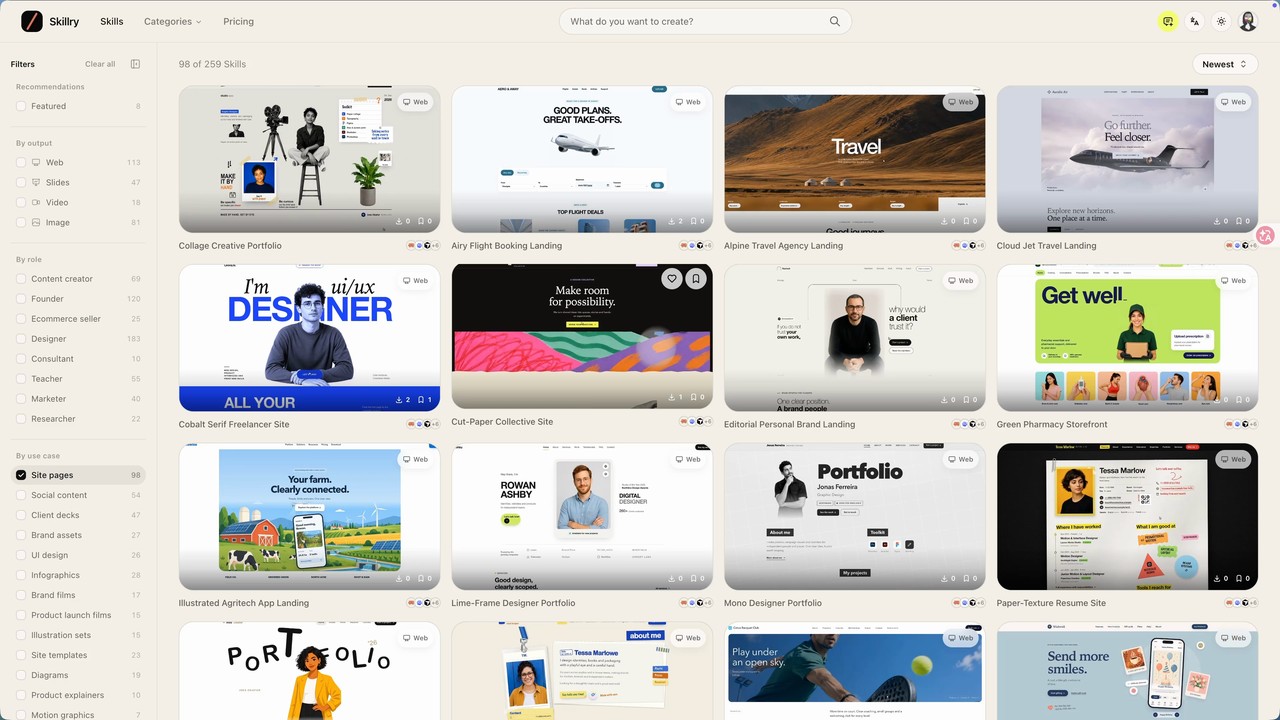Image resolution: width=1280 pixels, height=720 pixels.
Task: Click the Skillry logo icon
Action: point(32,21)
